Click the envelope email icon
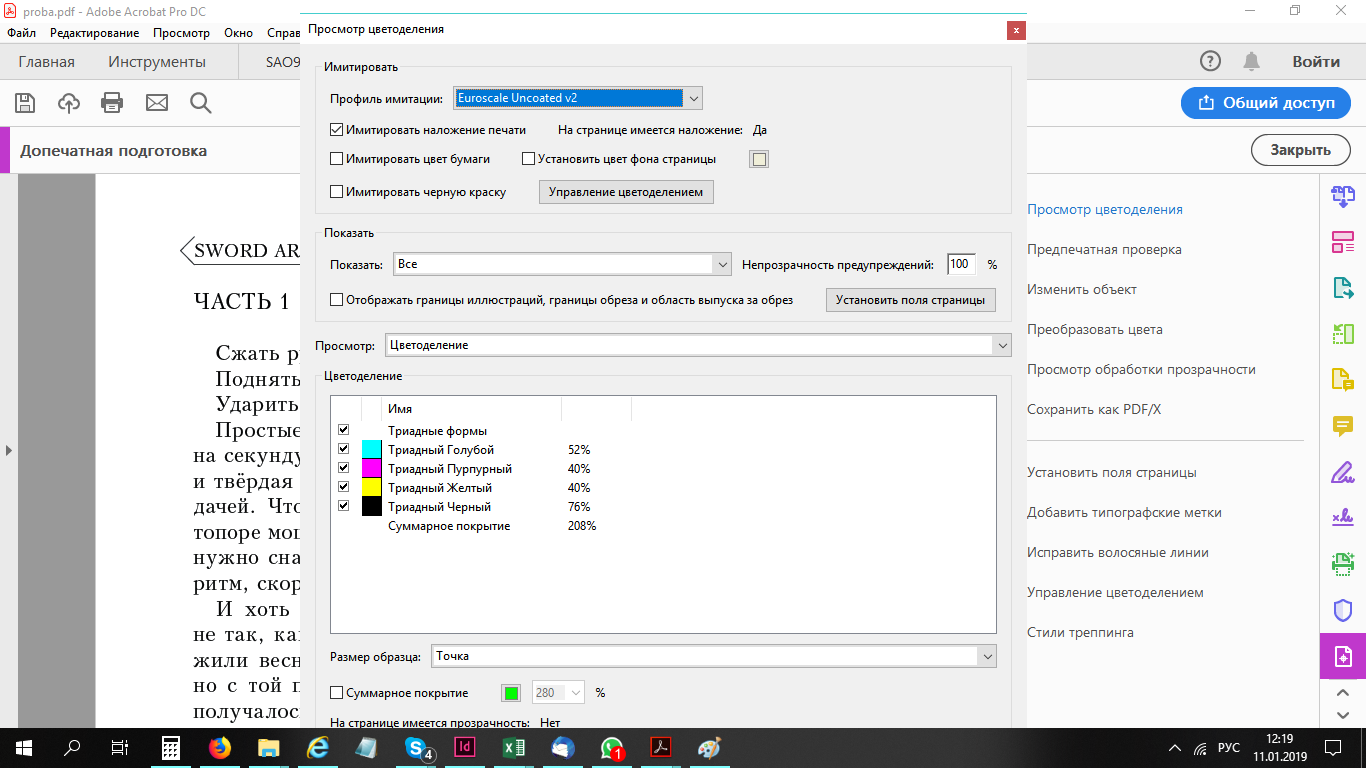This screenshot has height=768, width=1366. [x=157, y=102]
